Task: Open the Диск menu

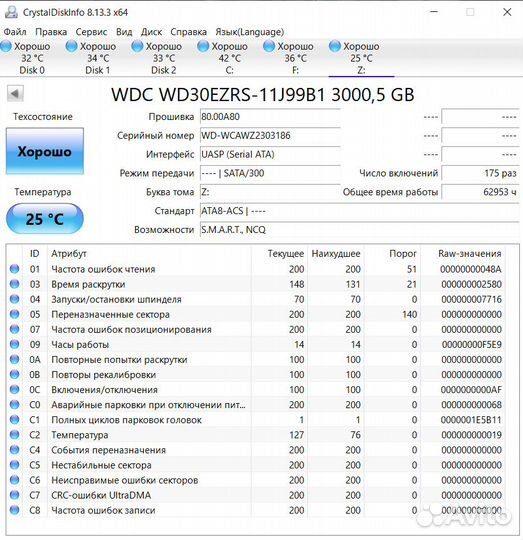Action: point(151,32)
